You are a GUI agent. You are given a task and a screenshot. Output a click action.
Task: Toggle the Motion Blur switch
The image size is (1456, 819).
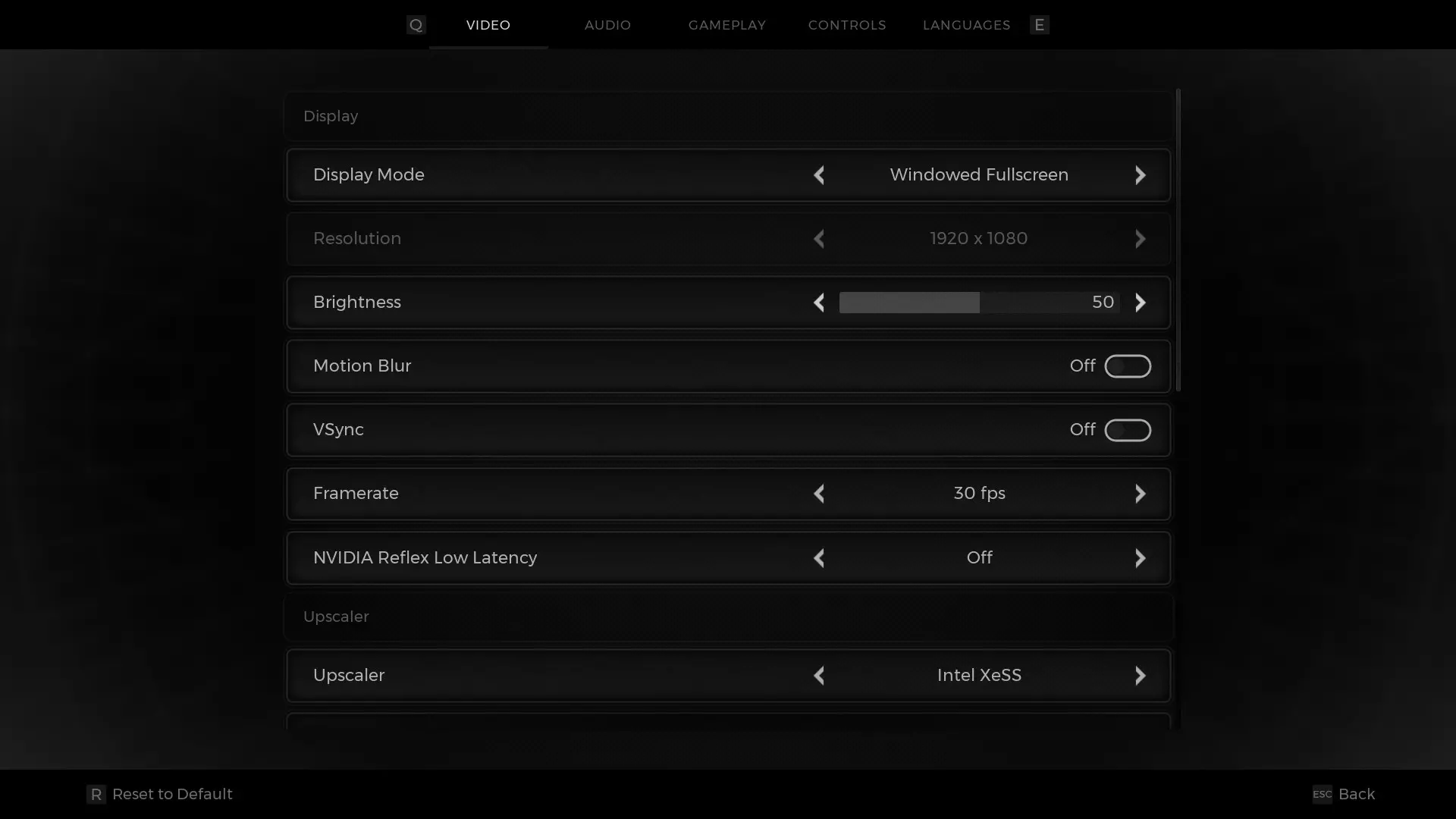[1127, 366]
